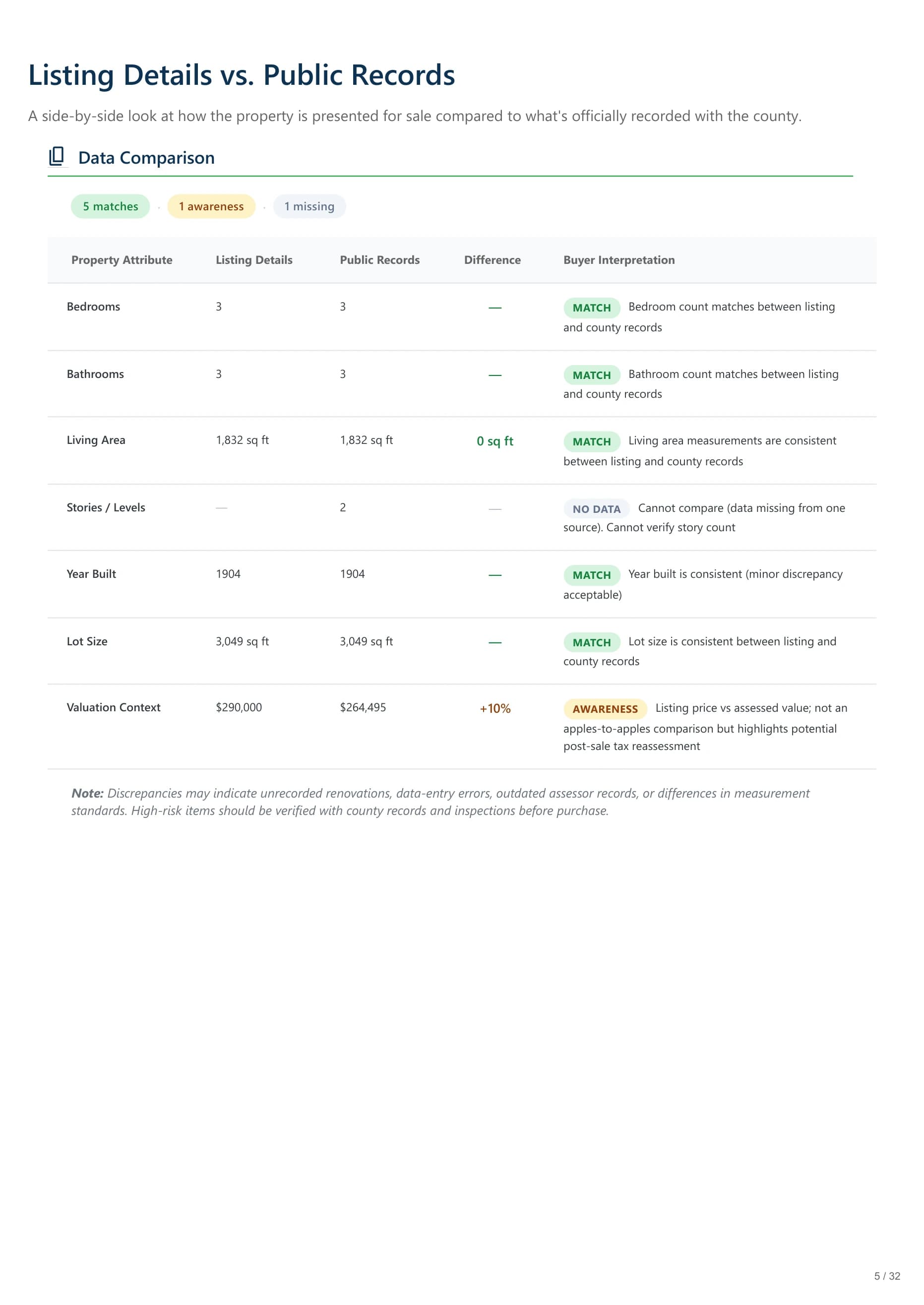The width and height of the screenshot is (924, 1305).
Task: Click the public records year built '1904'
Action: pyautogui.click(x=352, y=574)
